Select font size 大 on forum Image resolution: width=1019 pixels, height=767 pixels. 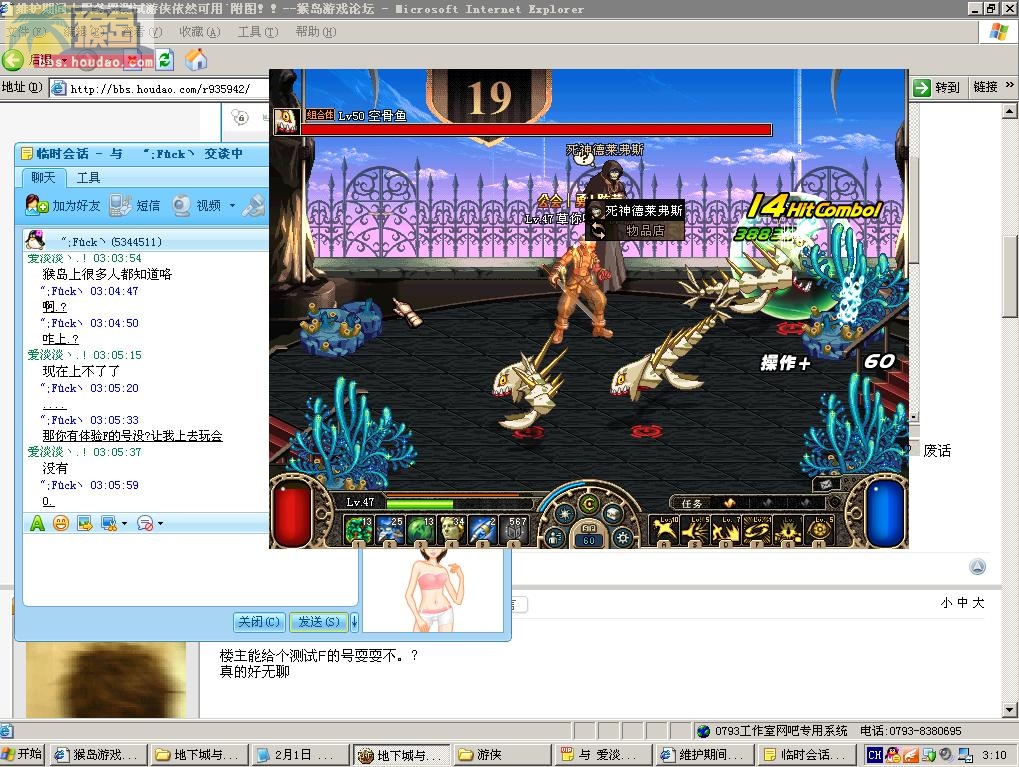[978, 603]
